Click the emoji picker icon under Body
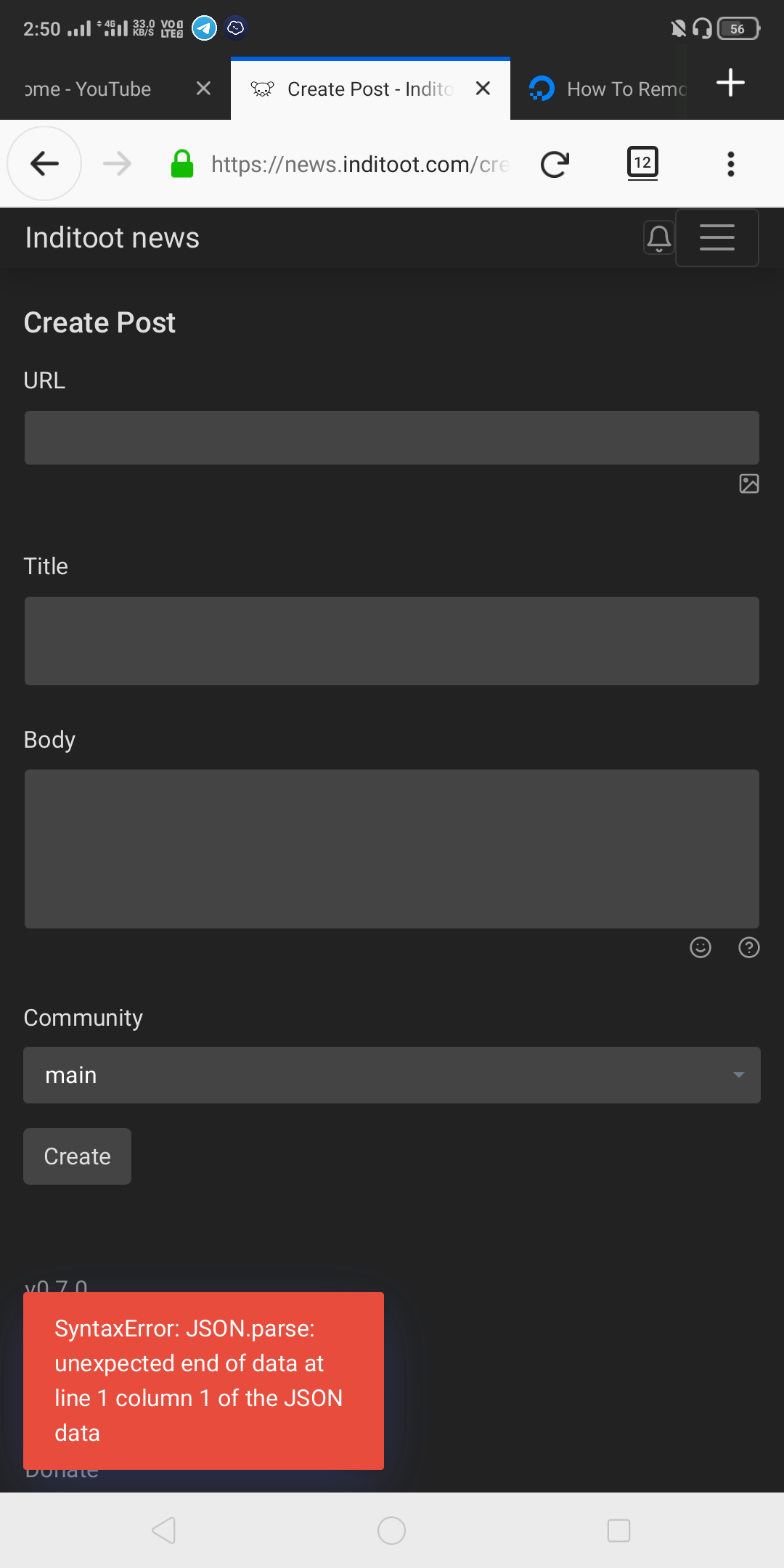Viewport: 784px width, 1568px height. (700, 948)
